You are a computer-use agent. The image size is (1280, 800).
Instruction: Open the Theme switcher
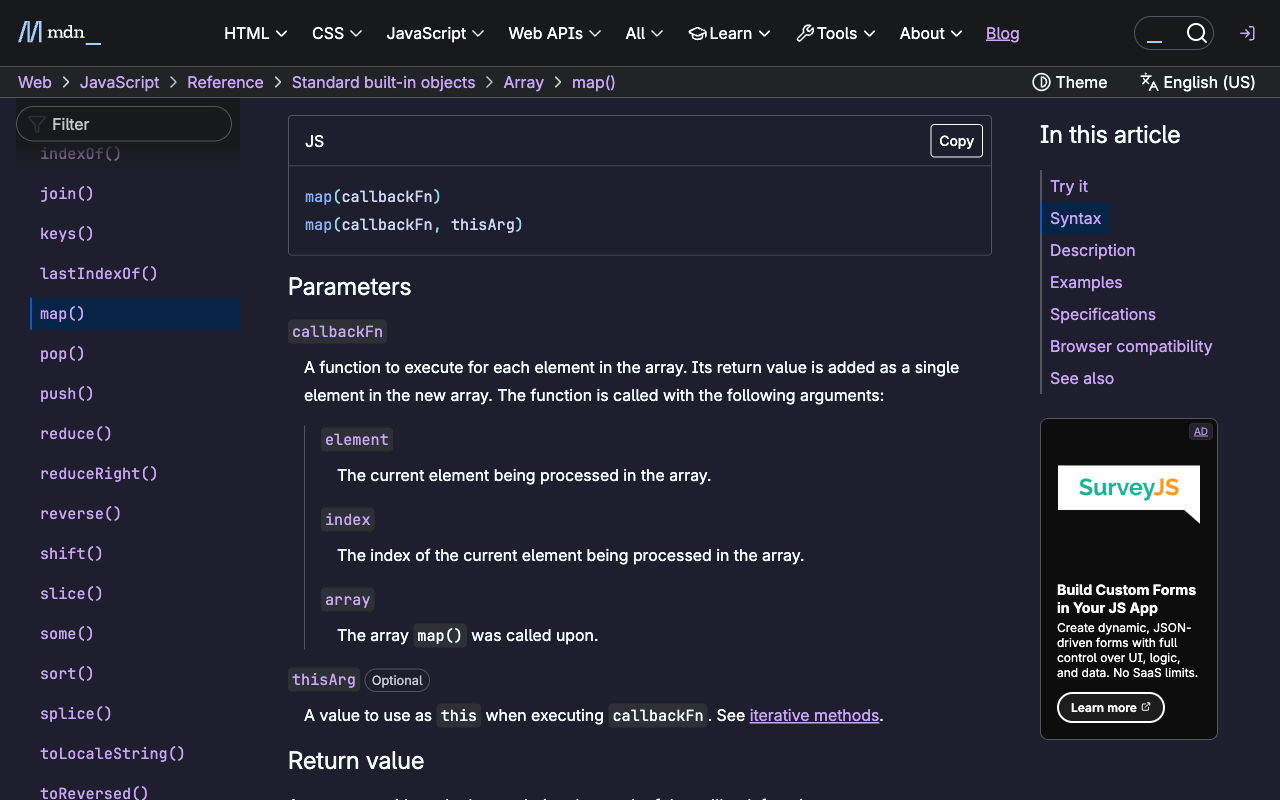tap(1069, 82)
